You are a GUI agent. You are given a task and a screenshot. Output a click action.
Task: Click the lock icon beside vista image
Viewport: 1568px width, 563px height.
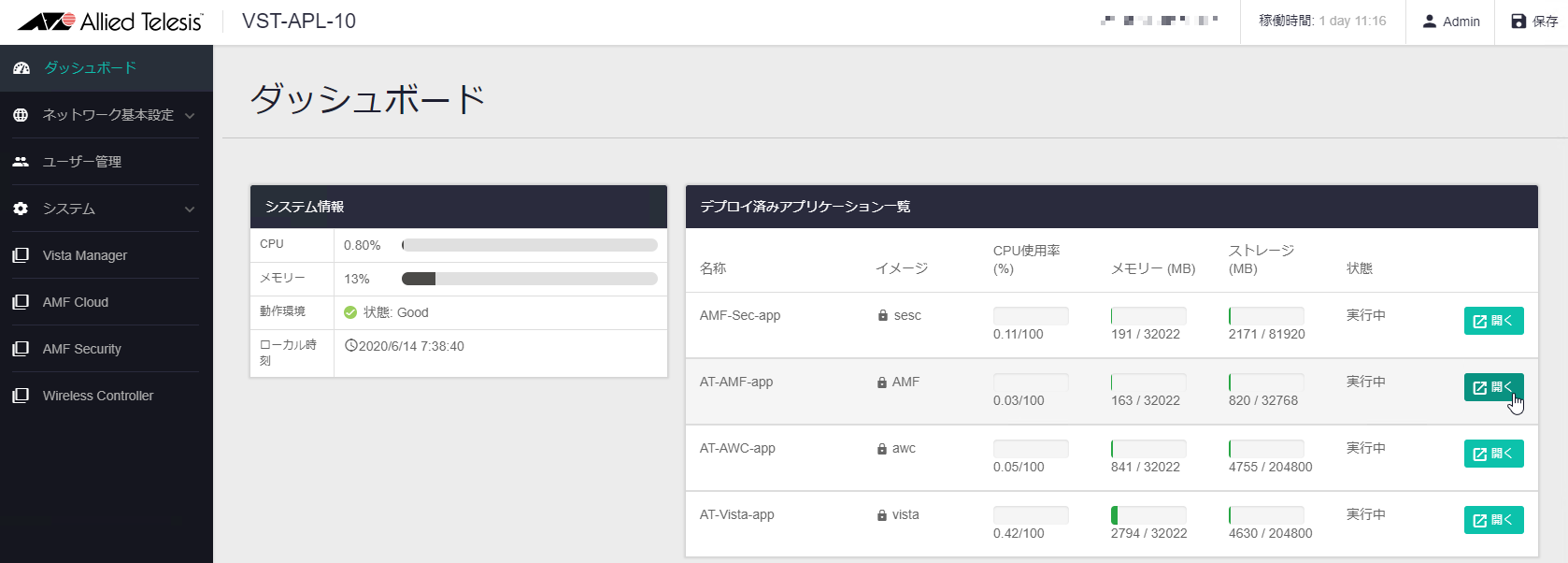click(x=882, y=515)
